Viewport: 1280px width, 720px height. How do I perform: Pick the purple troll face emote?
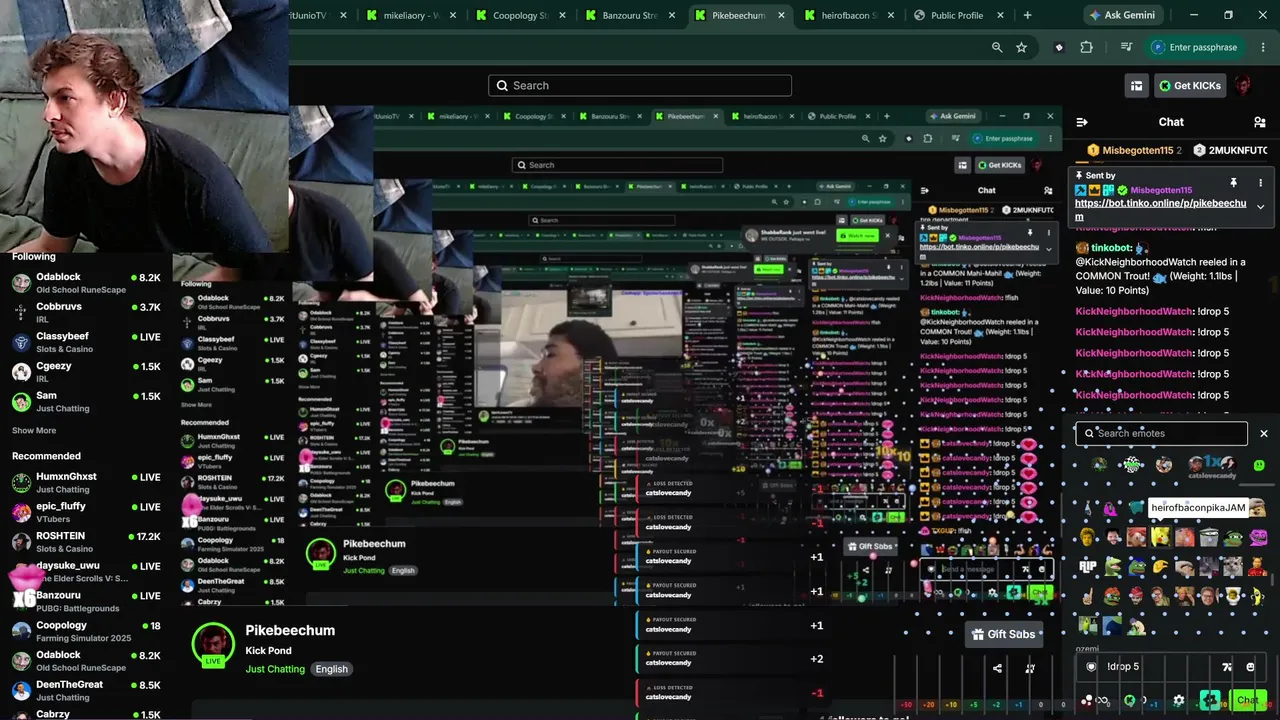tap(1258, 537)
